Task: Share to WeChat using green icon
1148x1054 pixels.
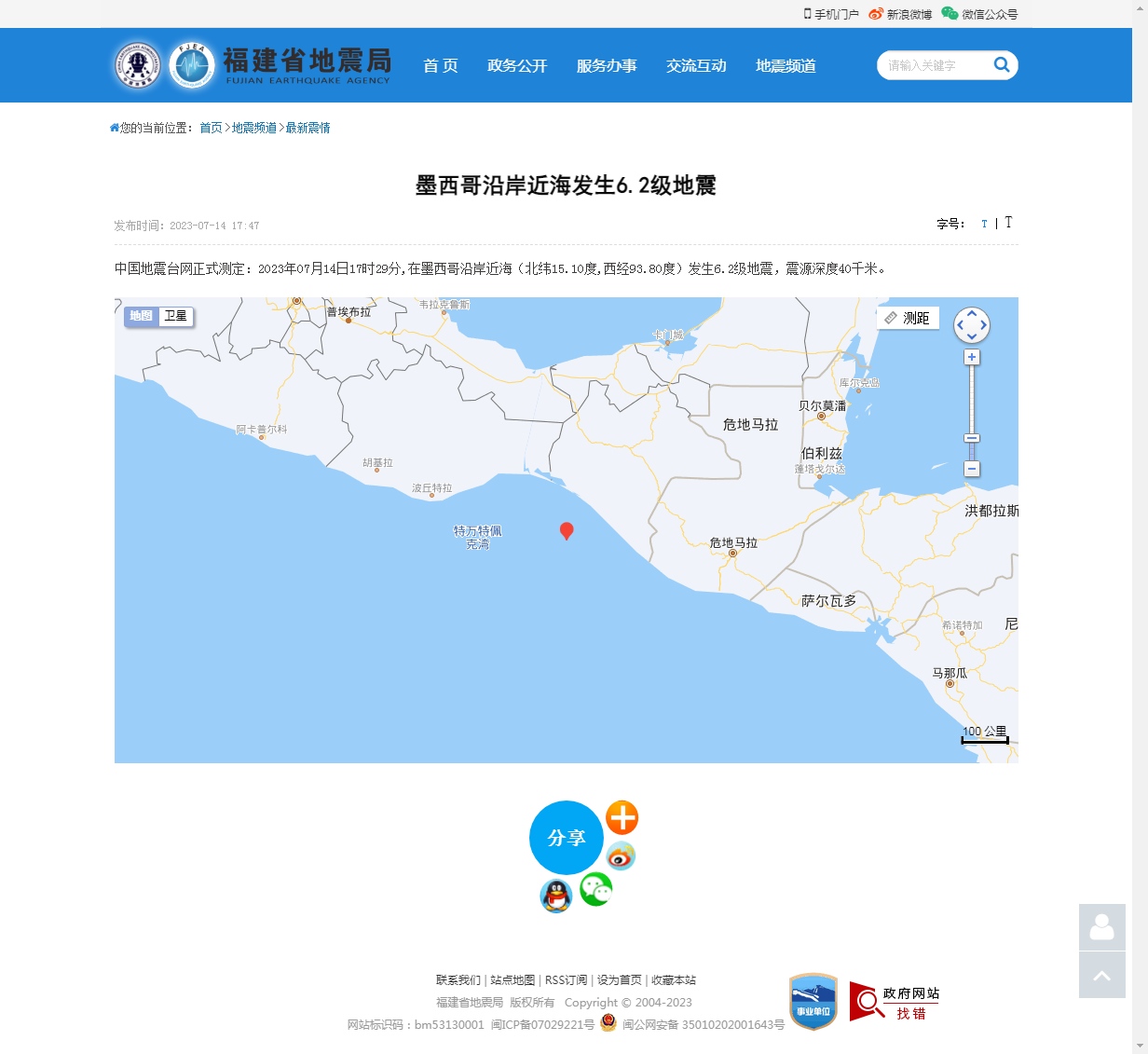Action: [x=596, y=889]
